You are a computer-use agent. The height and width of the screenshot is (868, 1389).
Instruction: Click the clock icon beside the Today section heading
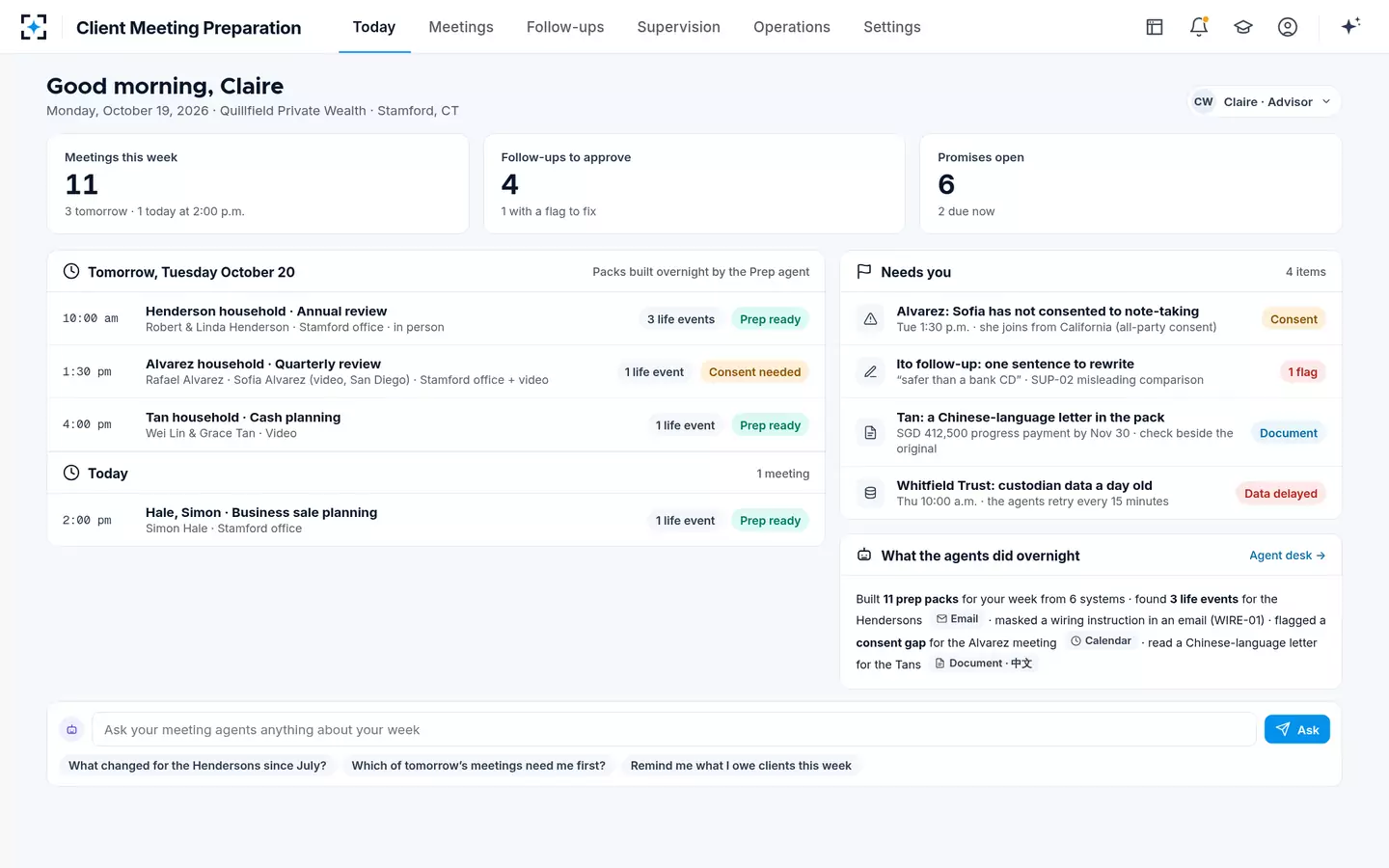[x=71, y=473]
